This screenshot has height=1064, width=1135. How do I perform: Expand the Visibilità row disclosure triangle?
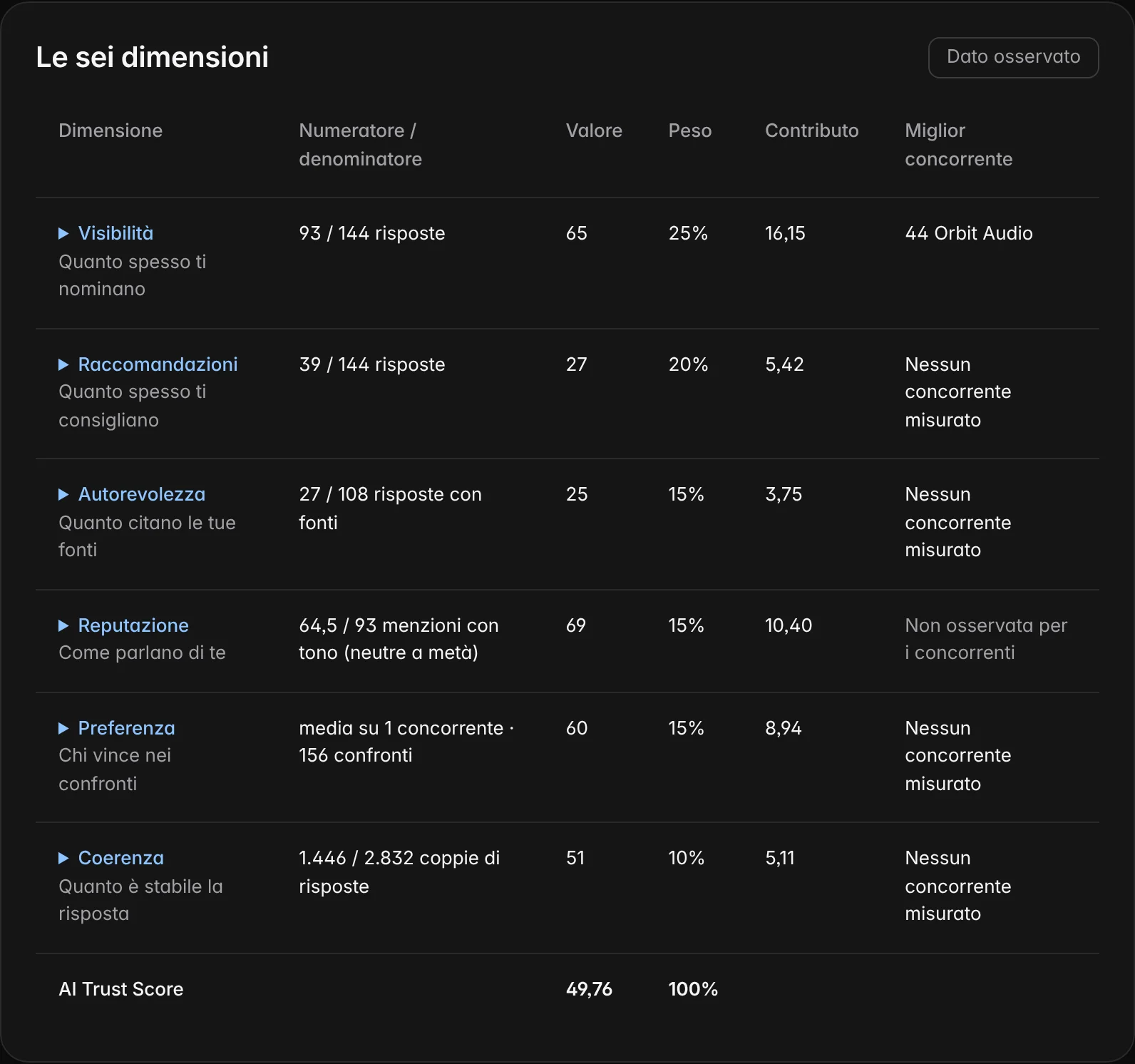tap(63, 233)
